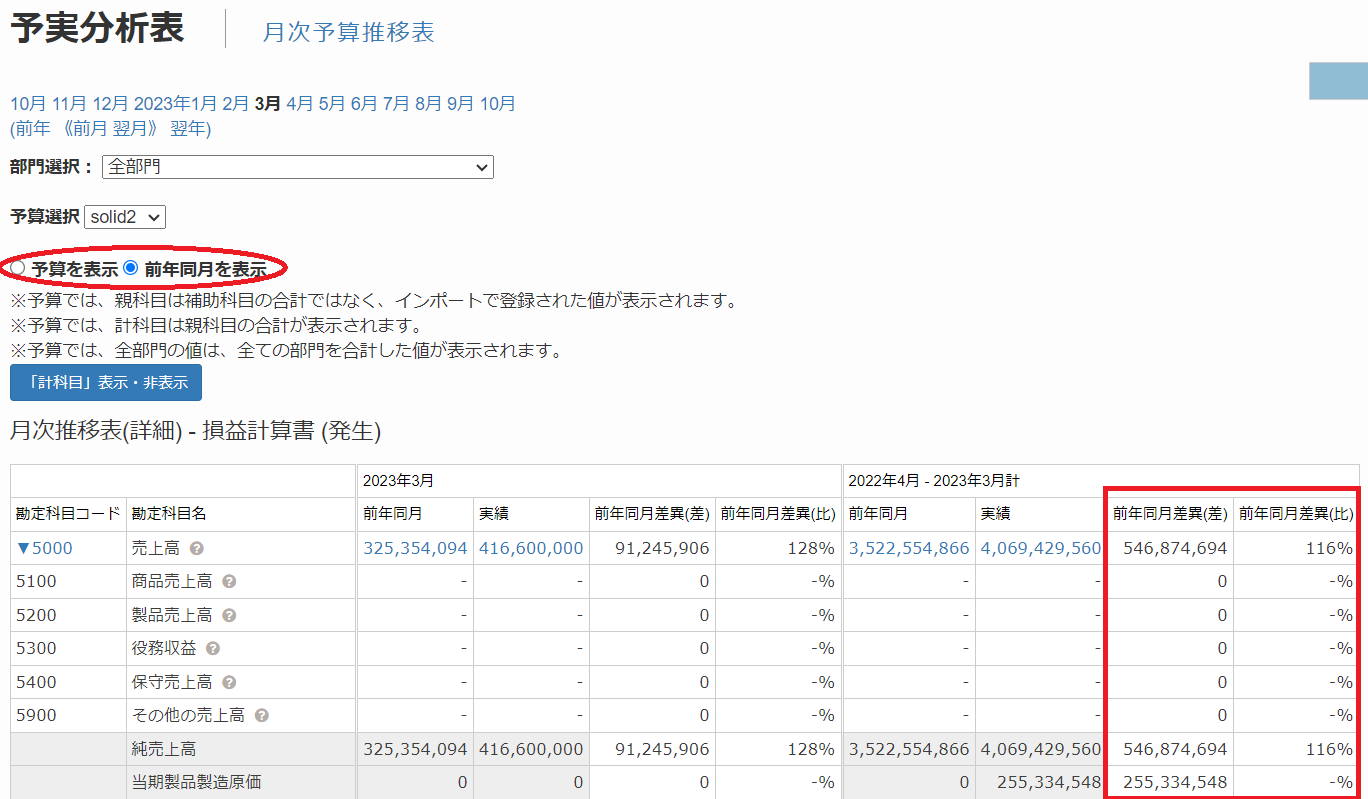The height and width of the screenshot is (799, 1368).
Task: Open 売上高 actual value 416,600,000
Action: [530, 548]
